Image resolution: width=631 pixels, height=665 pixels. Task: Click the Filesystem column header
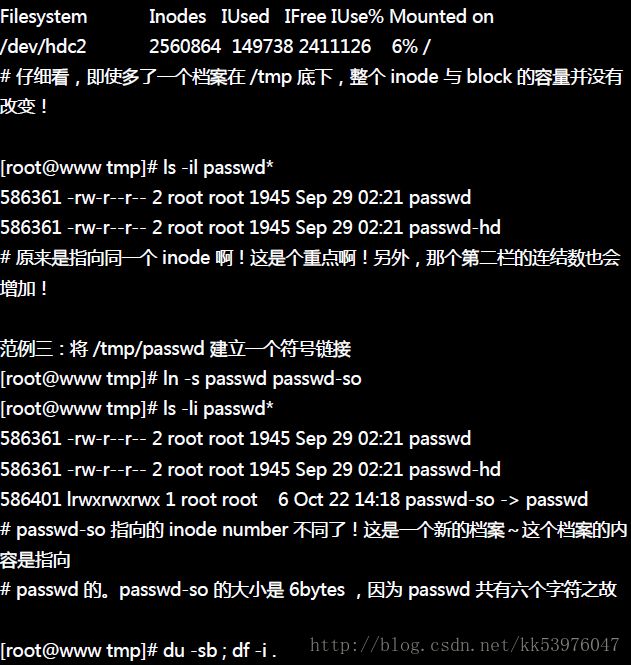click(44, 17)
